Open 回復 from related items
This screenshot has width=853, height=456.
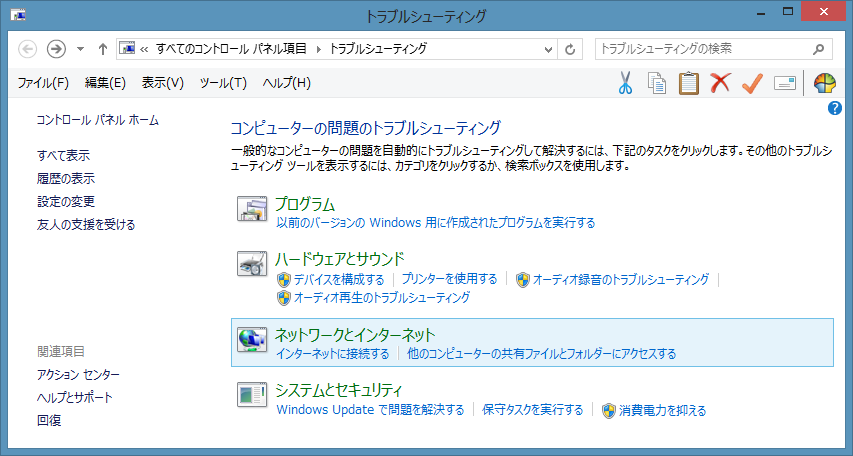49,420
